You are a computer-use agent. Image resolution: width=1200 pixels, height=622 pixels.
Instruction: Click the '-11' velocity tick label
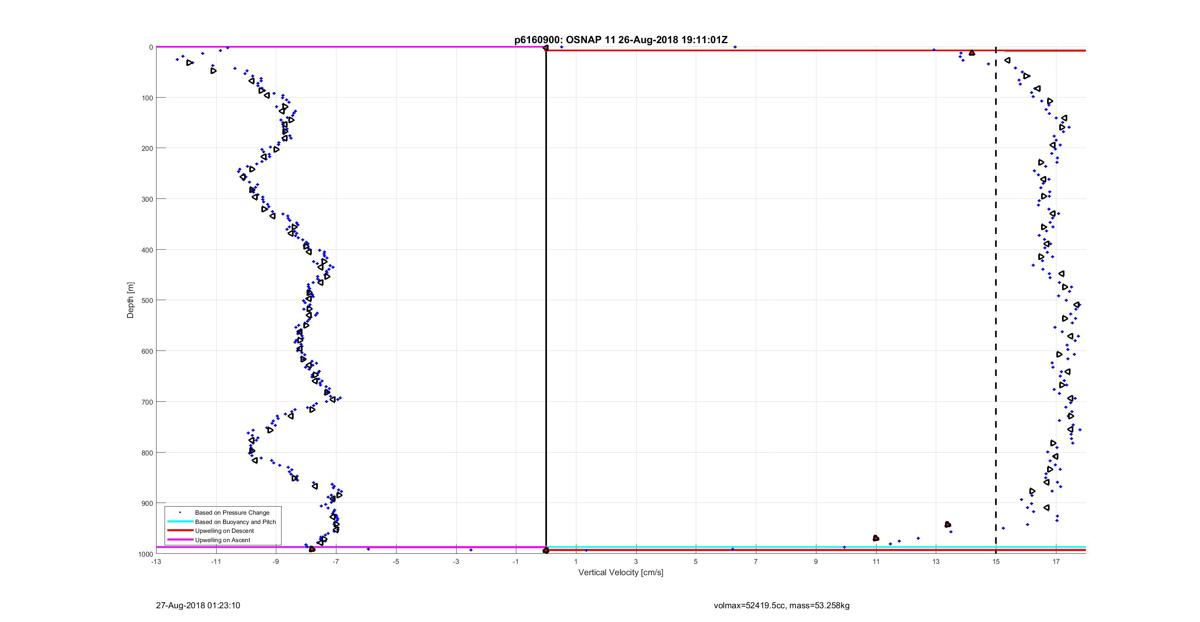click(216, 562)
